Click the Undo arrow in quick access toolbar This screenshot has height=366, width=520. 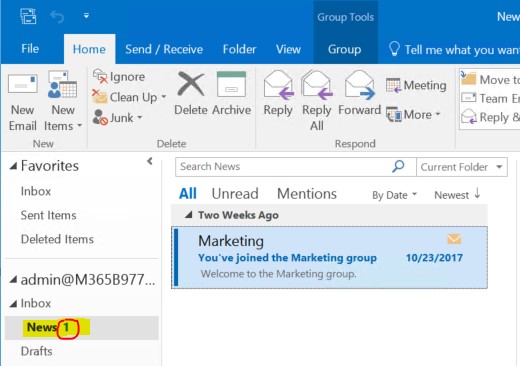57,16
